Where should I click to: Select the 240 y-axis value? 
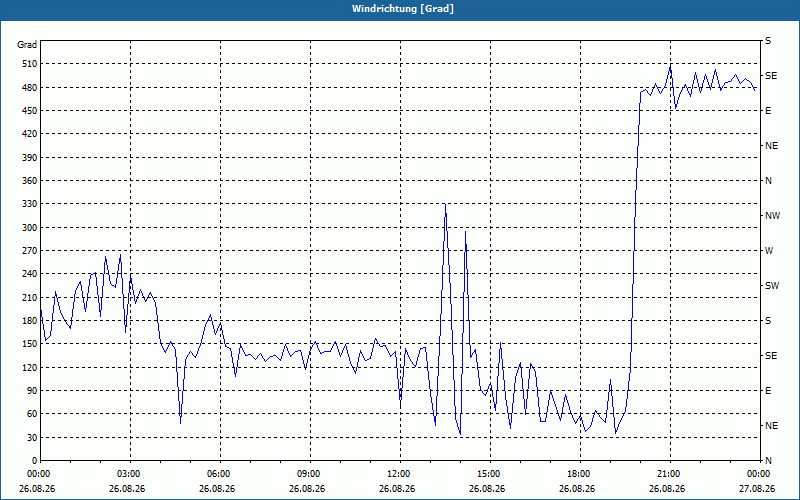30,274
